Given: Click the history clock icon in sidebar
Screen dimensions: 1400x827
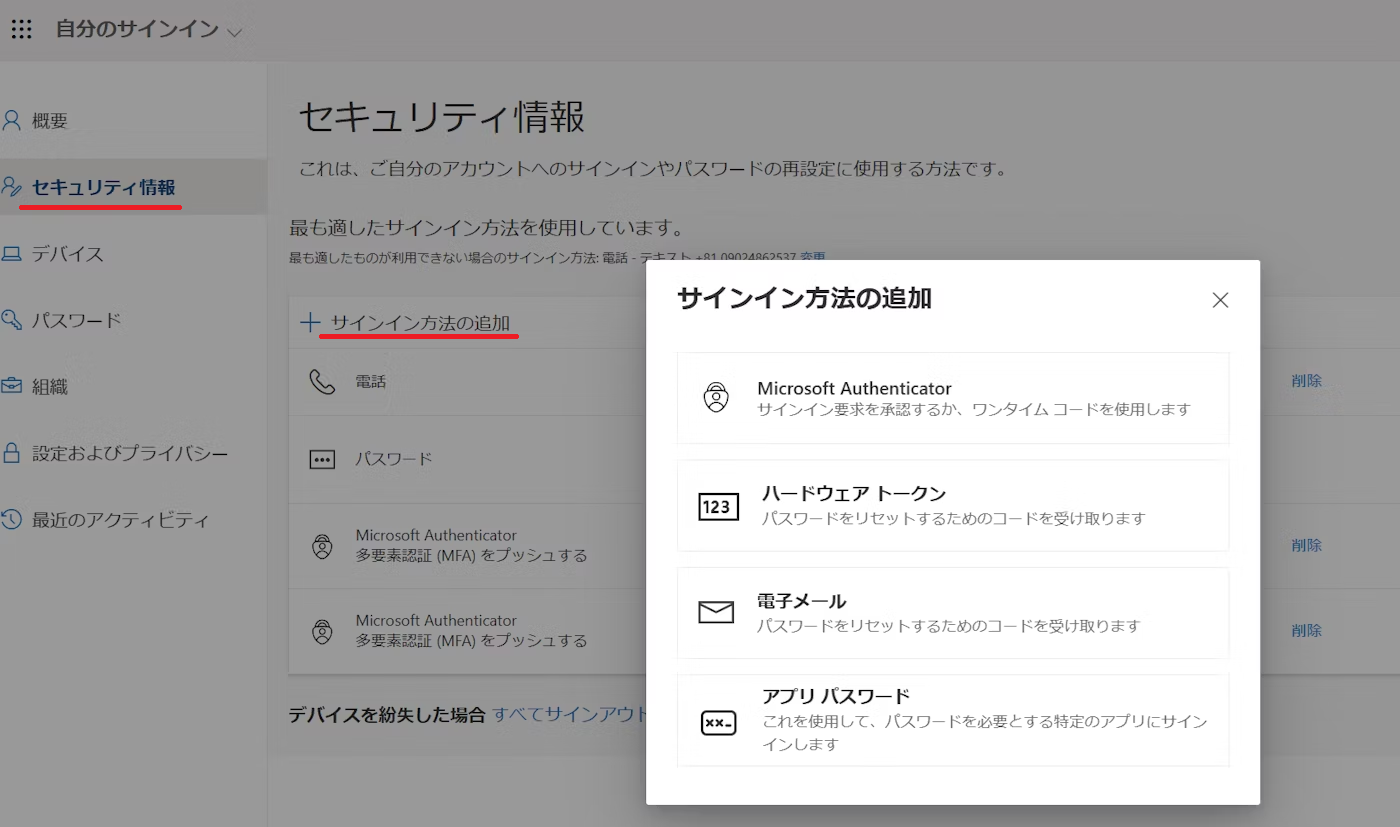Looking at the screenshot, I should click(x=11, y=519).
